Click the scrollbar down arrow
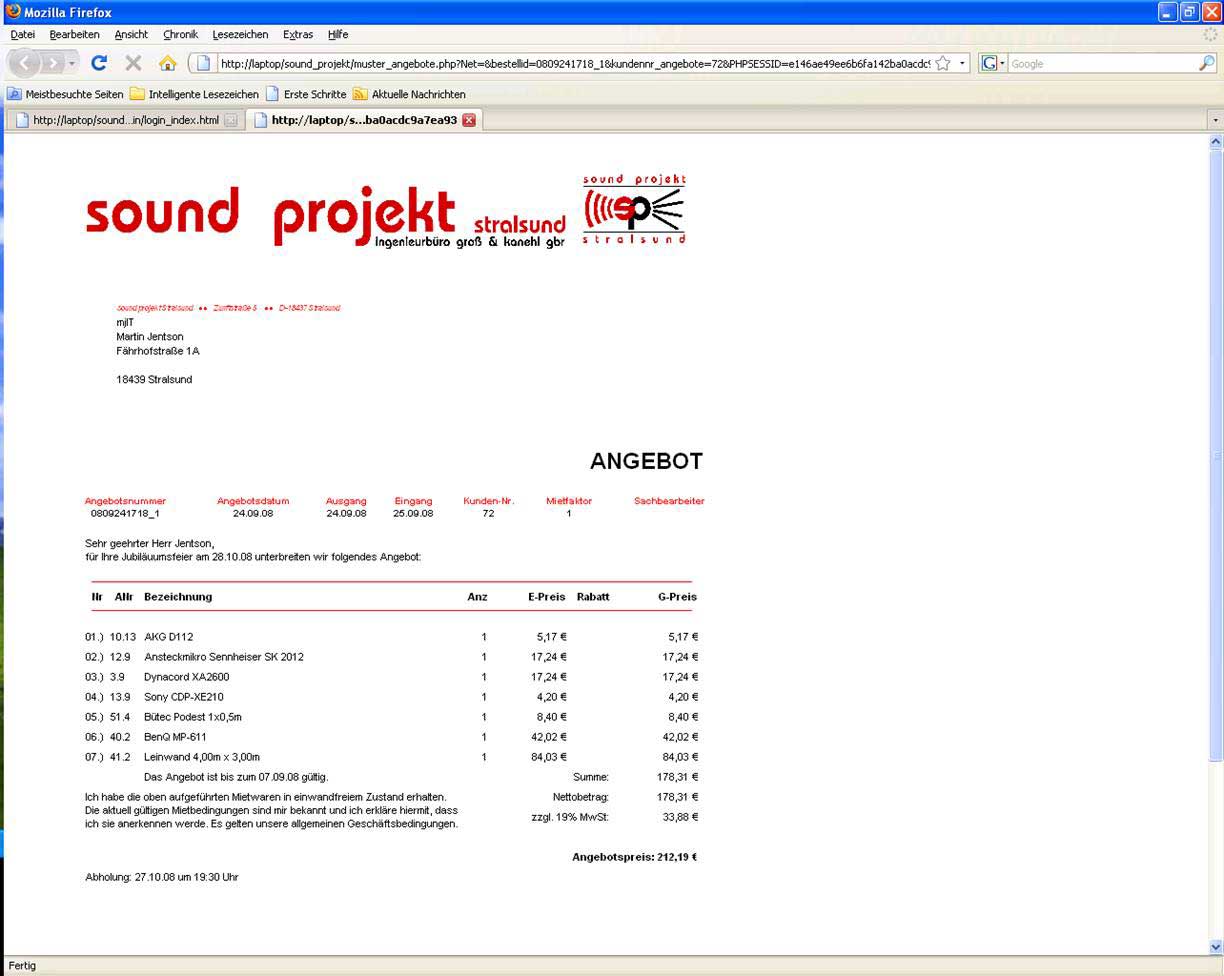1224x976 pixels. [x=1216, y=947]
